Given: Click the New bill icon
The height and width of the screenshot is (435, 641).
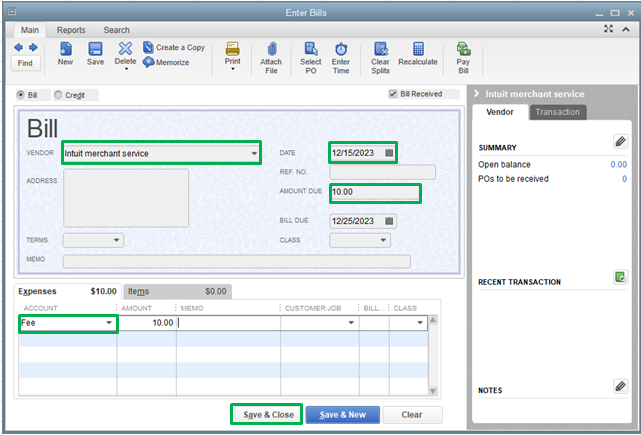Looking at the screenshot, I should coord(65,49).
